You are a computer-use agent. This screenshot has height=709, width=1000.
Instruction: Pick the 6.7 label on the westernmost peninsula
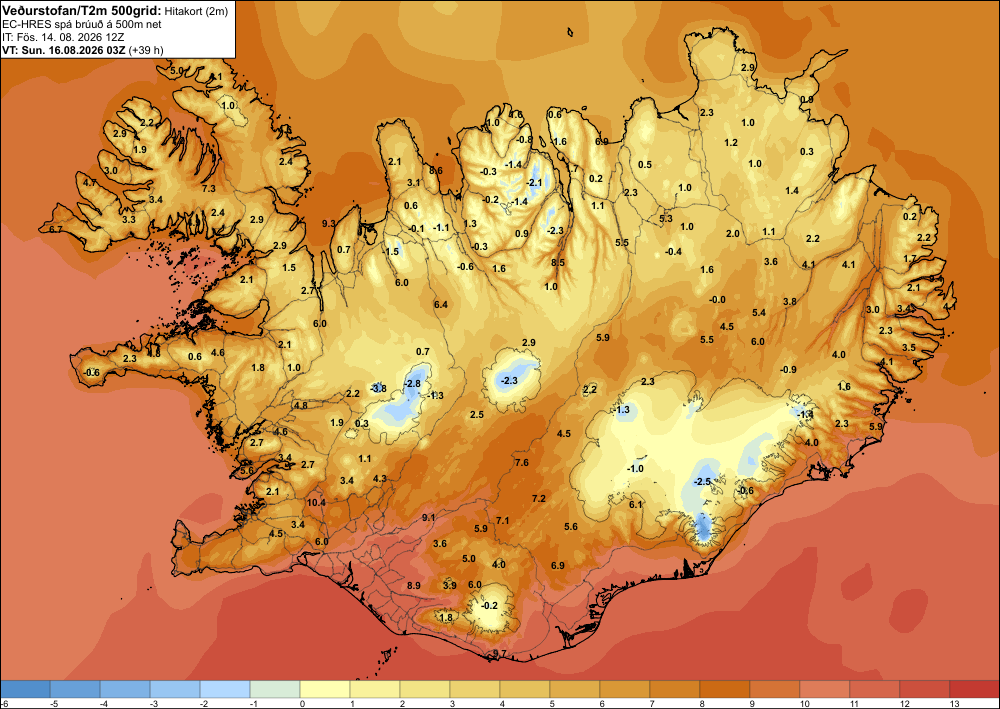55,229
